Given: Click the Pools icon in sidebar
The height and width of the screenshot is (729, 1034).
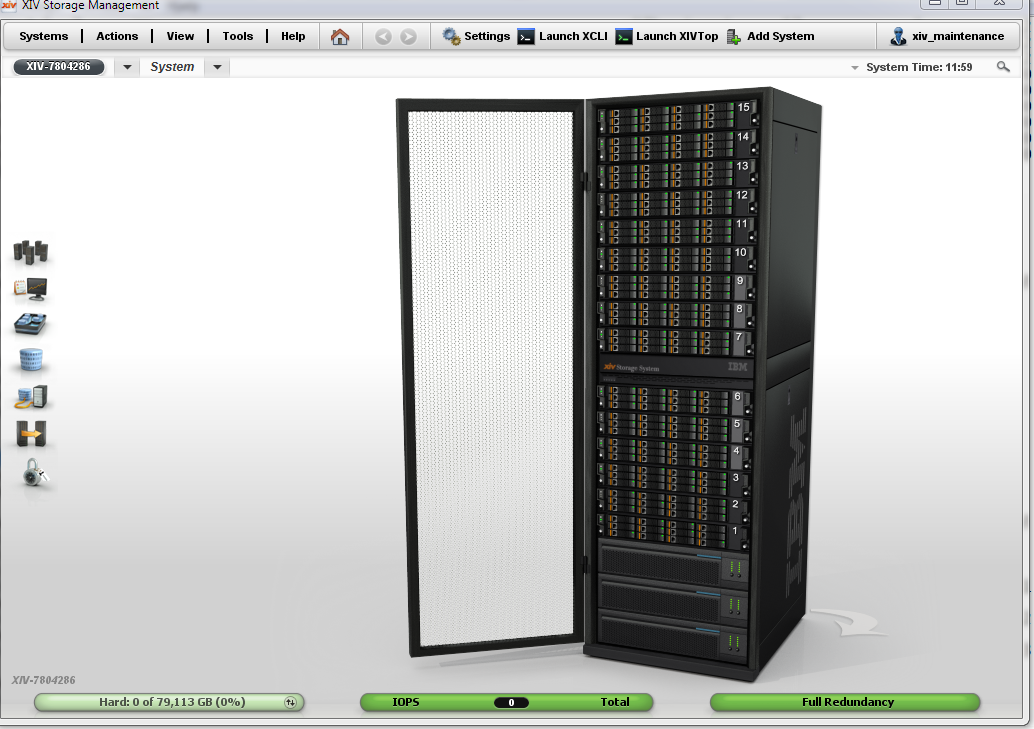Looking at the screenshot, I should pyautogui.click(x=31, y=324).
